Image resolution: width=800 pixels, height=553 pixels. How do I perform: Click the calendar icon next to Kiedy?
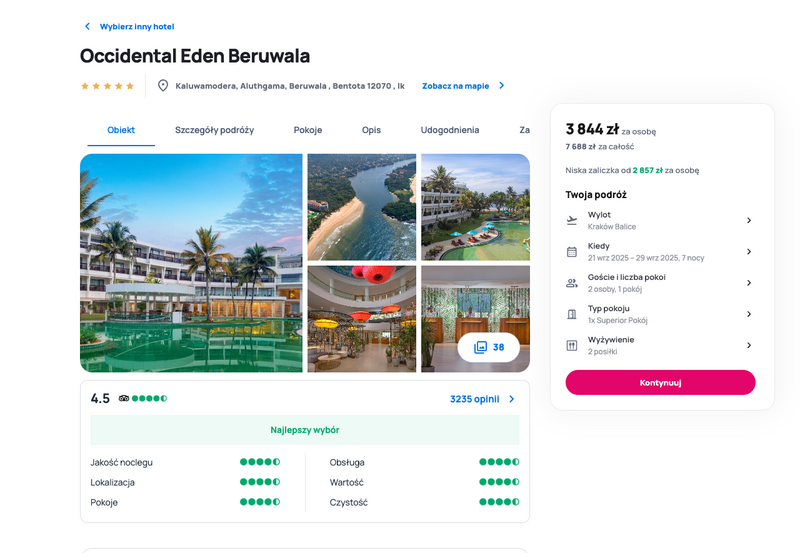click(572, 252)
